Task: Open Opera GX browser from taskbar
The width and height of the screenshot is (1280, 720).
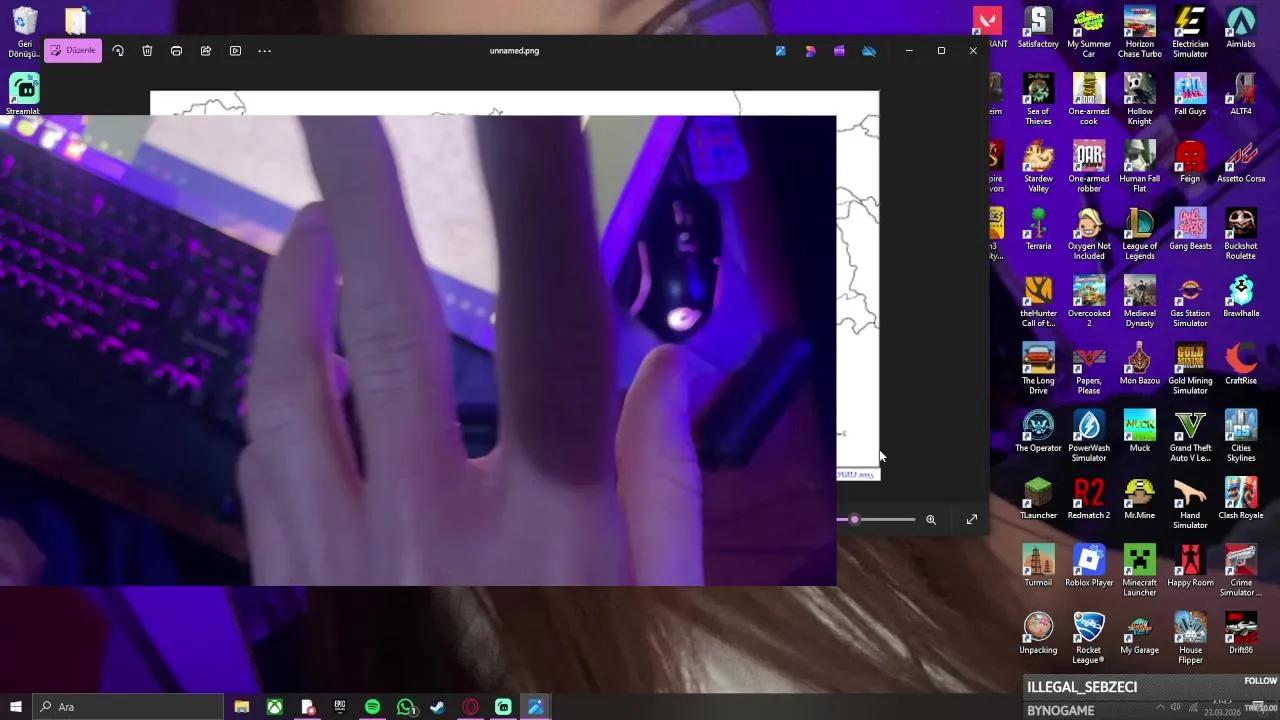Action: 470,707
